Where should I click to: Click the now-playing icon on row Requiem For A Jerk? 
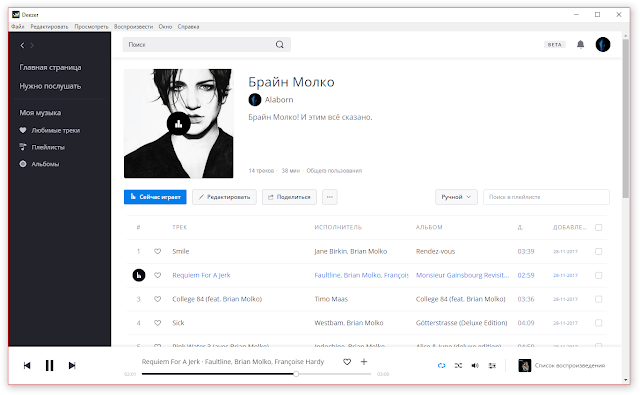139,275
